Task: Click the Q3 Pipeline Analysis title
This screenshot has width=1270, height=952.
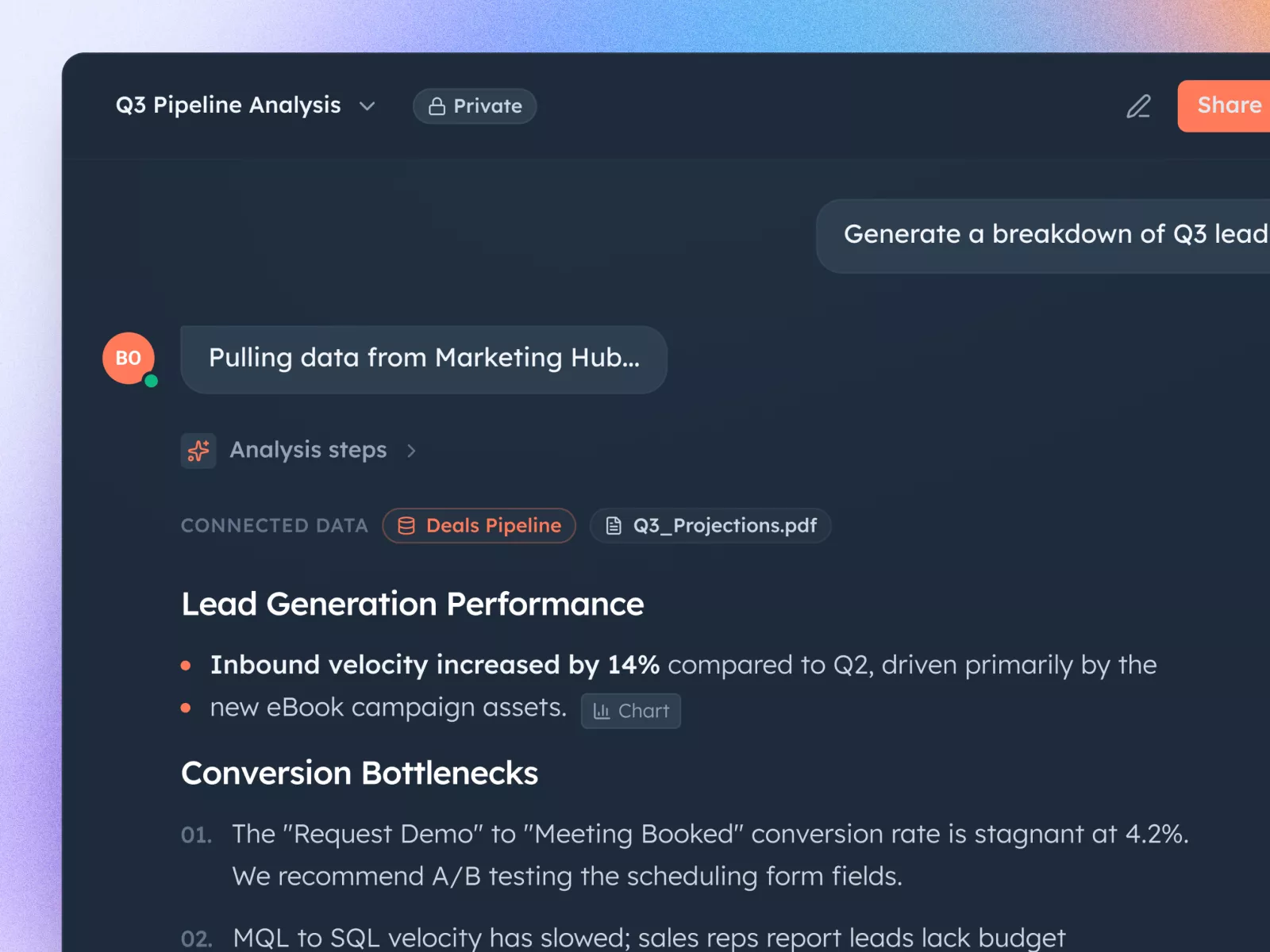Action: coord(228,106)
